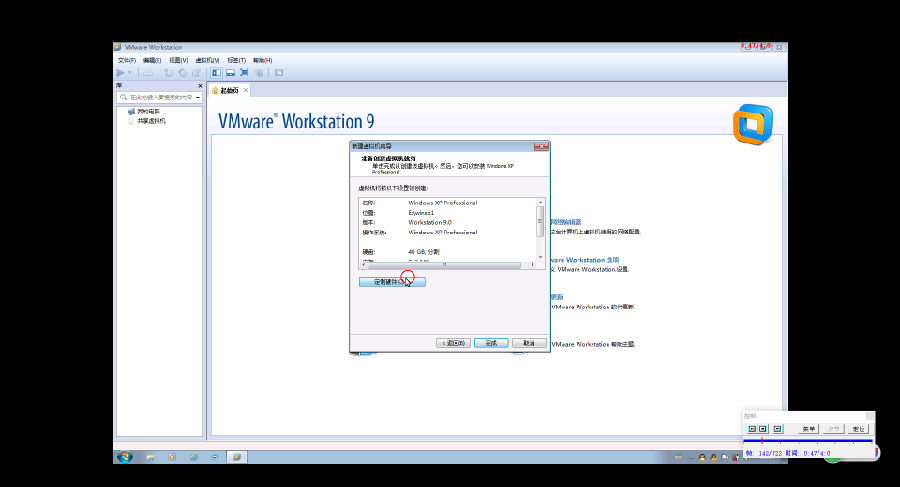Open the dropdown arrow next to play icon
Image resolution: width=900 pixels, height=487 pixels.
pyautogui.click(x=130, y=73)
